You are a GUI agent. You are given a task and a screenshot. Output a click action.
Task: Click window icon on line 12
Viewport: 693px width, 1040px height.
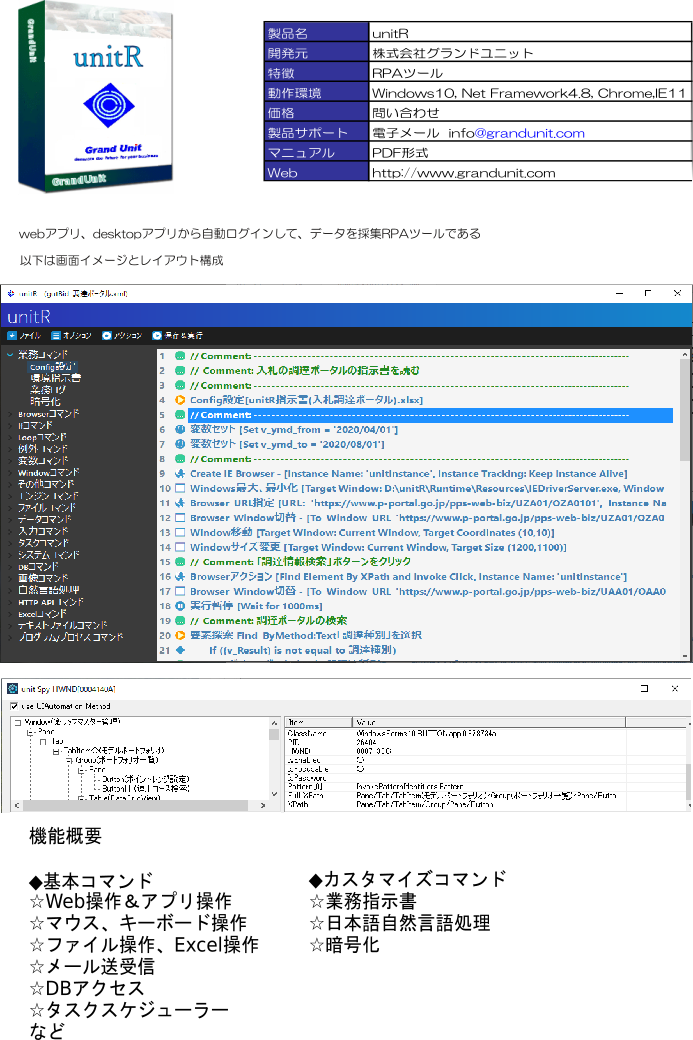pyautogui.click(x=180, y=517)
